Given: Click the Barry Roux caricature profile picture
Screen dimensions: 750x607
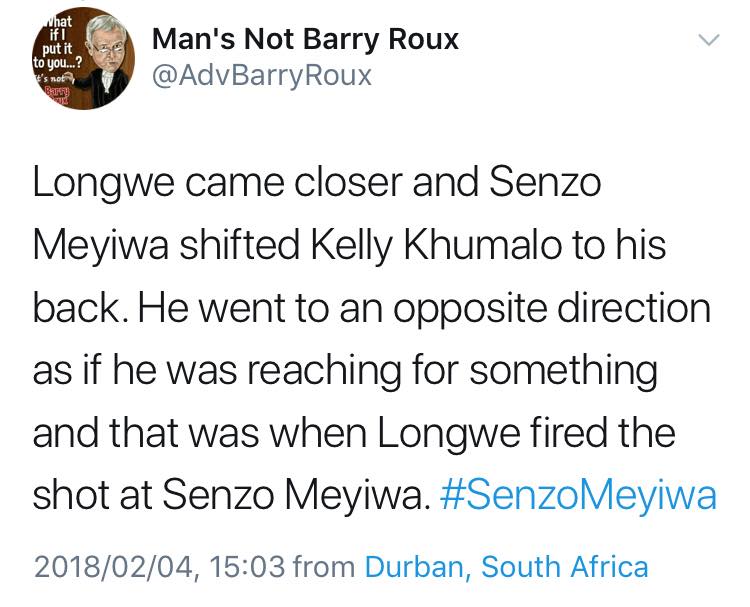Looking at the screenshot, I should tap(83, 58).
